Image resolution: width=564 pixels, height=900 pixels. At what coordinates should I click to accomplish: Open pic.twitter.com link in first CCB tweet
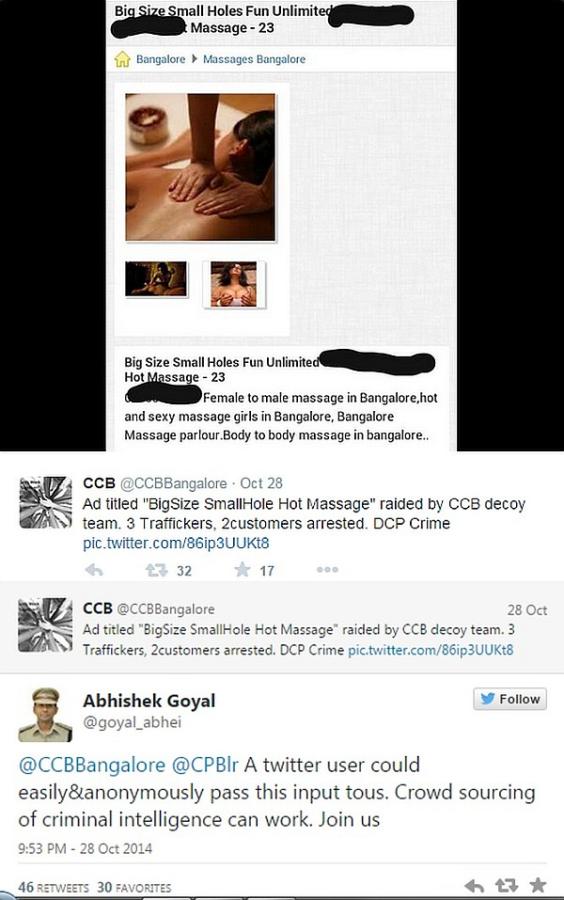(x=176, y=543)
